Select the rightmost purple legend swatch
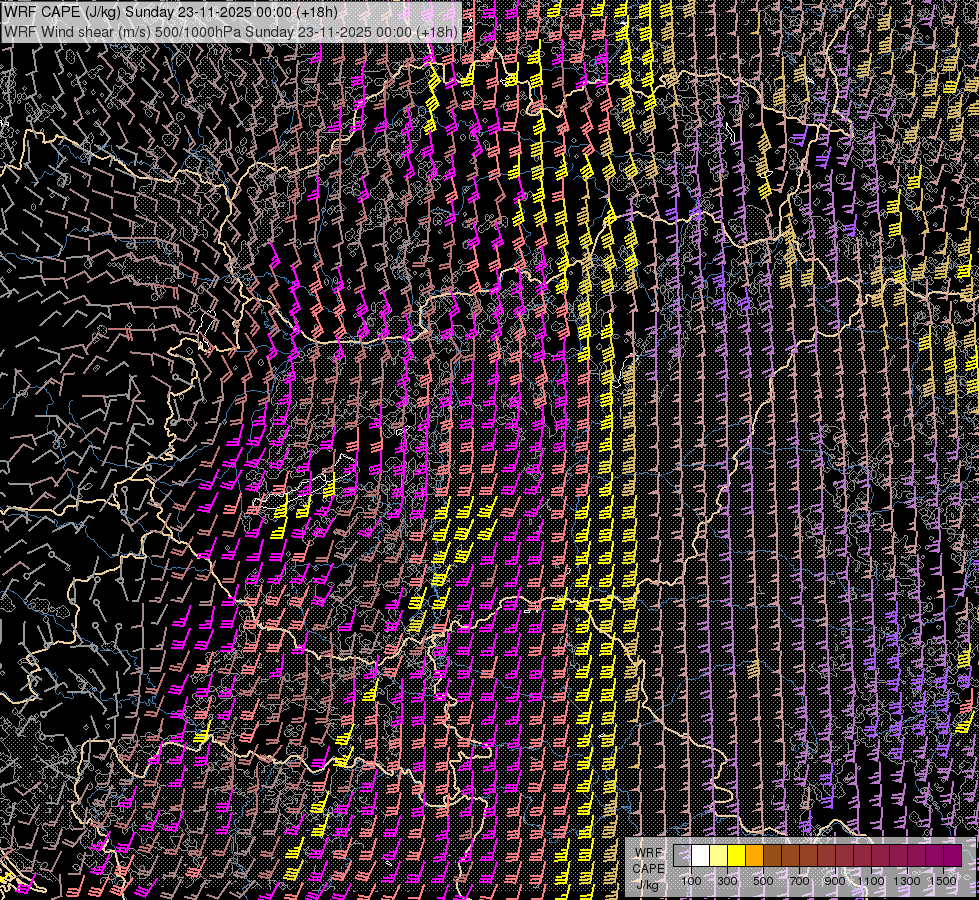 tap(952, 856)
